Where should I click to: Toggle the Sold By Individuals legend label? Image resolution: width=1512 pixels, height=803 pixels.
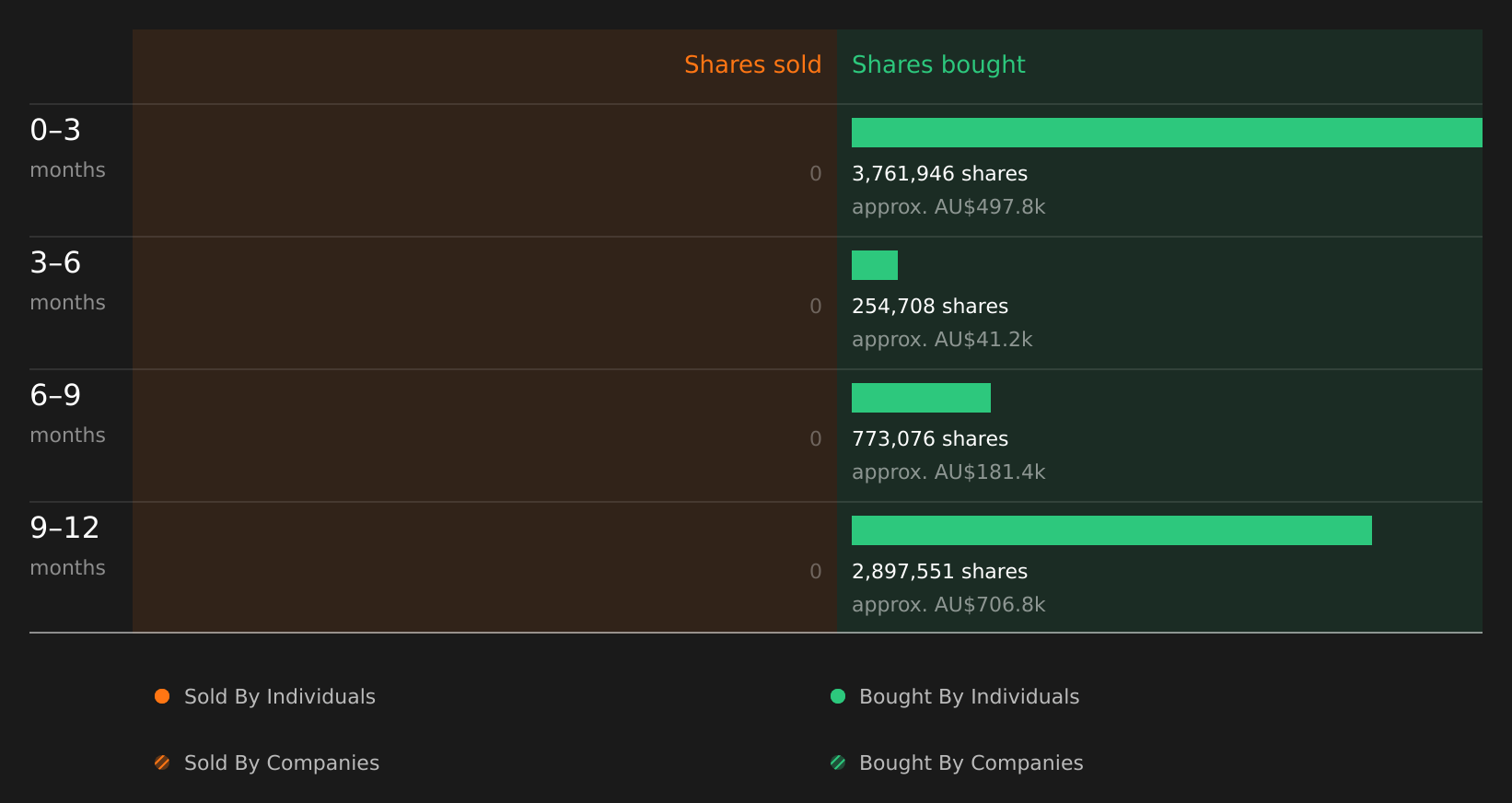click(280, 696)
